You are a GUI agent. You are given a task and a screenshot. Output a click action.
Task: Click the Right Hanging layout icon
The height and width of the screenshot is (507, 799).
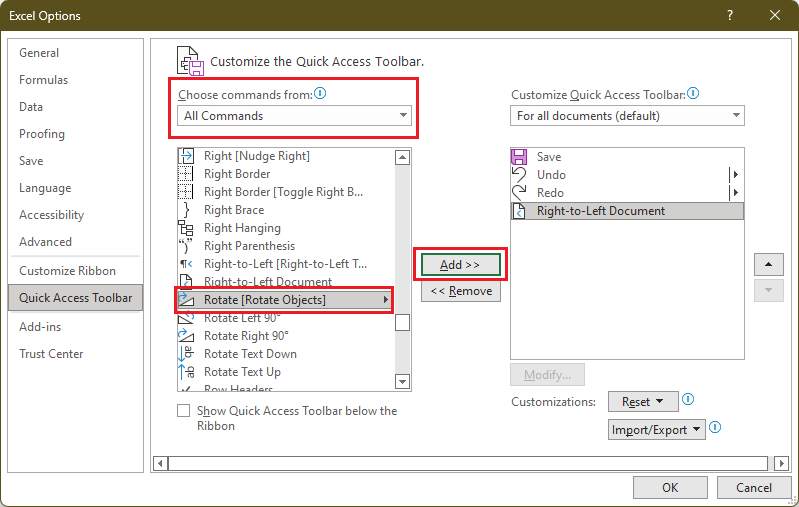point(186,228)
